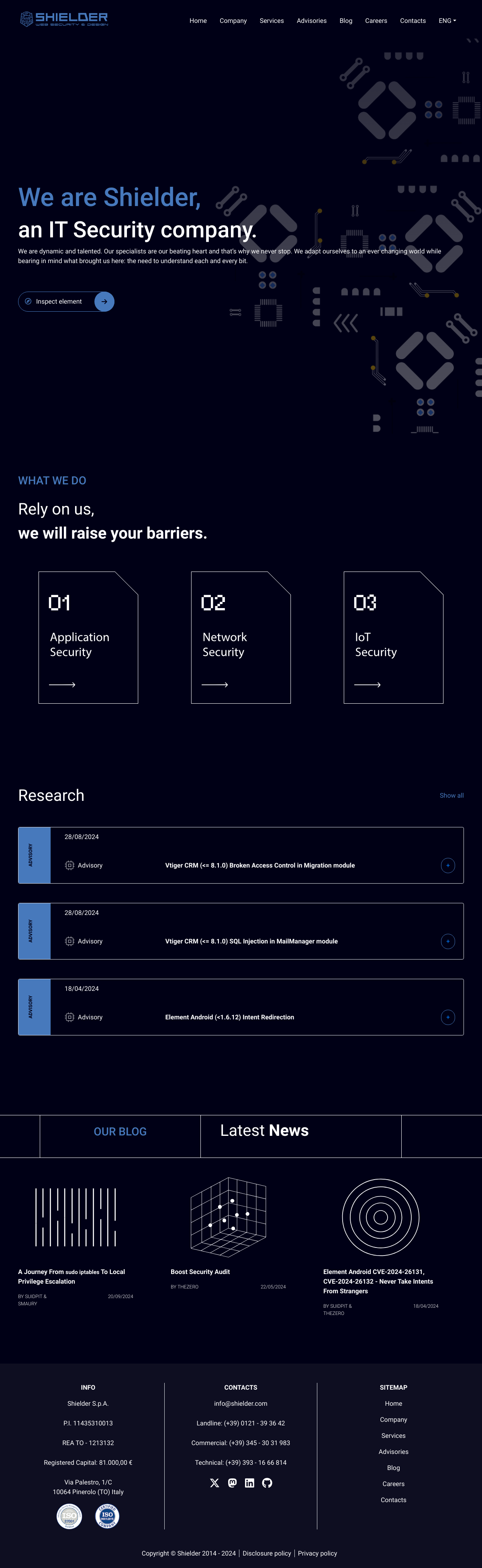Open the Boost Security Audit blog thumbnail
The image size is (482, 1568).
coord(228,1217)
